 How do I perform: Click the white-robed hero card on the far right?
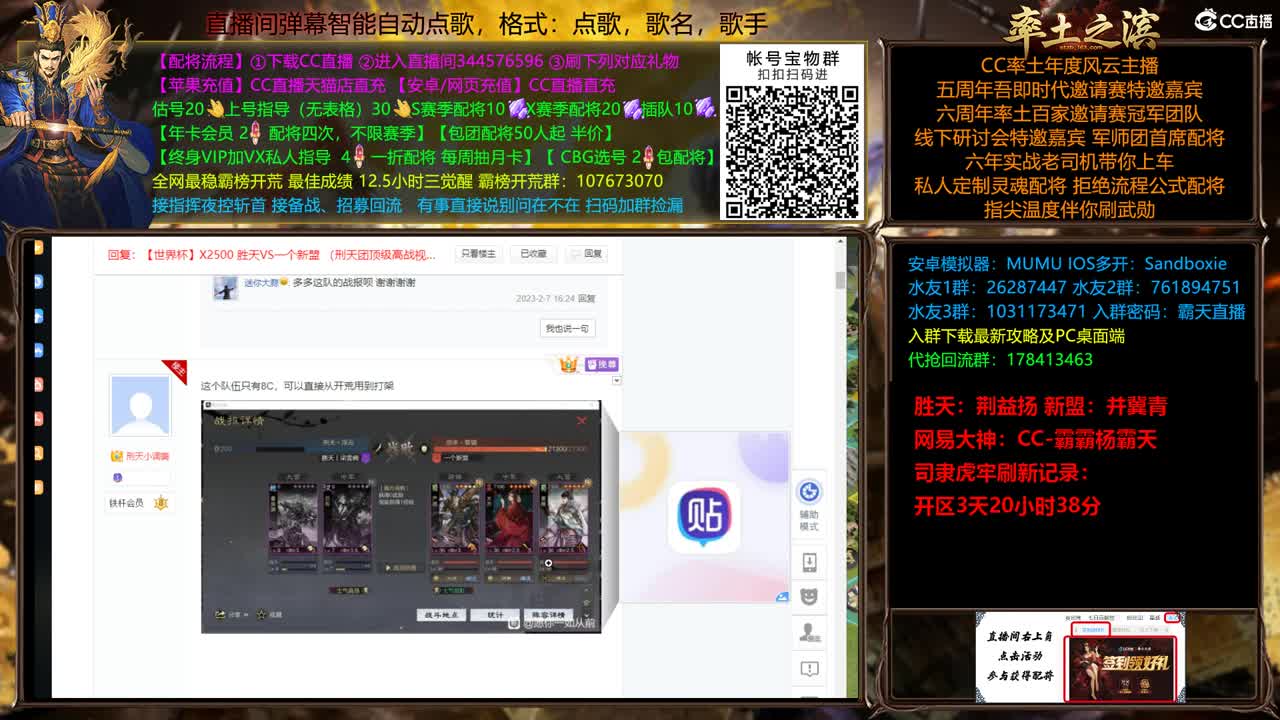563,518
